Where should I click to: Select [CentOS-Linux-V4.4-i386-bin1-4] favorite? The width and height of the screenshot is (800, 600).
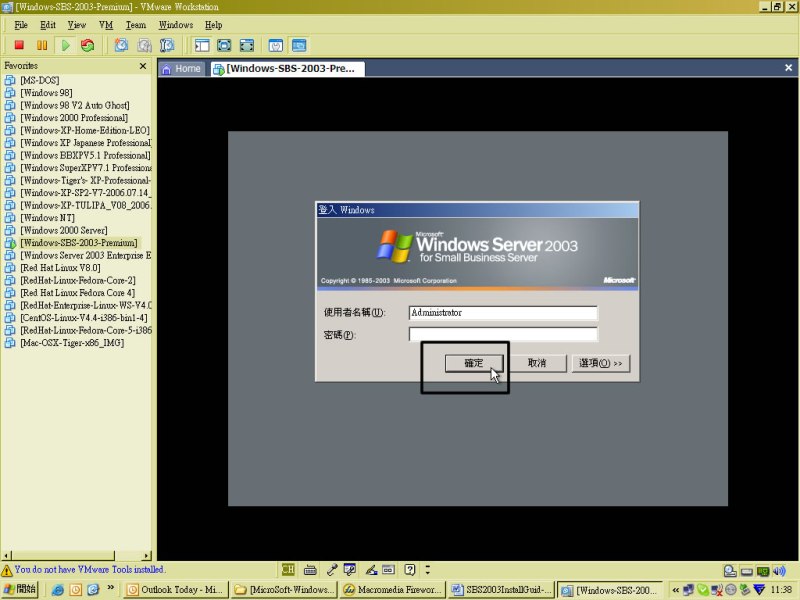(x=84, y=318)
